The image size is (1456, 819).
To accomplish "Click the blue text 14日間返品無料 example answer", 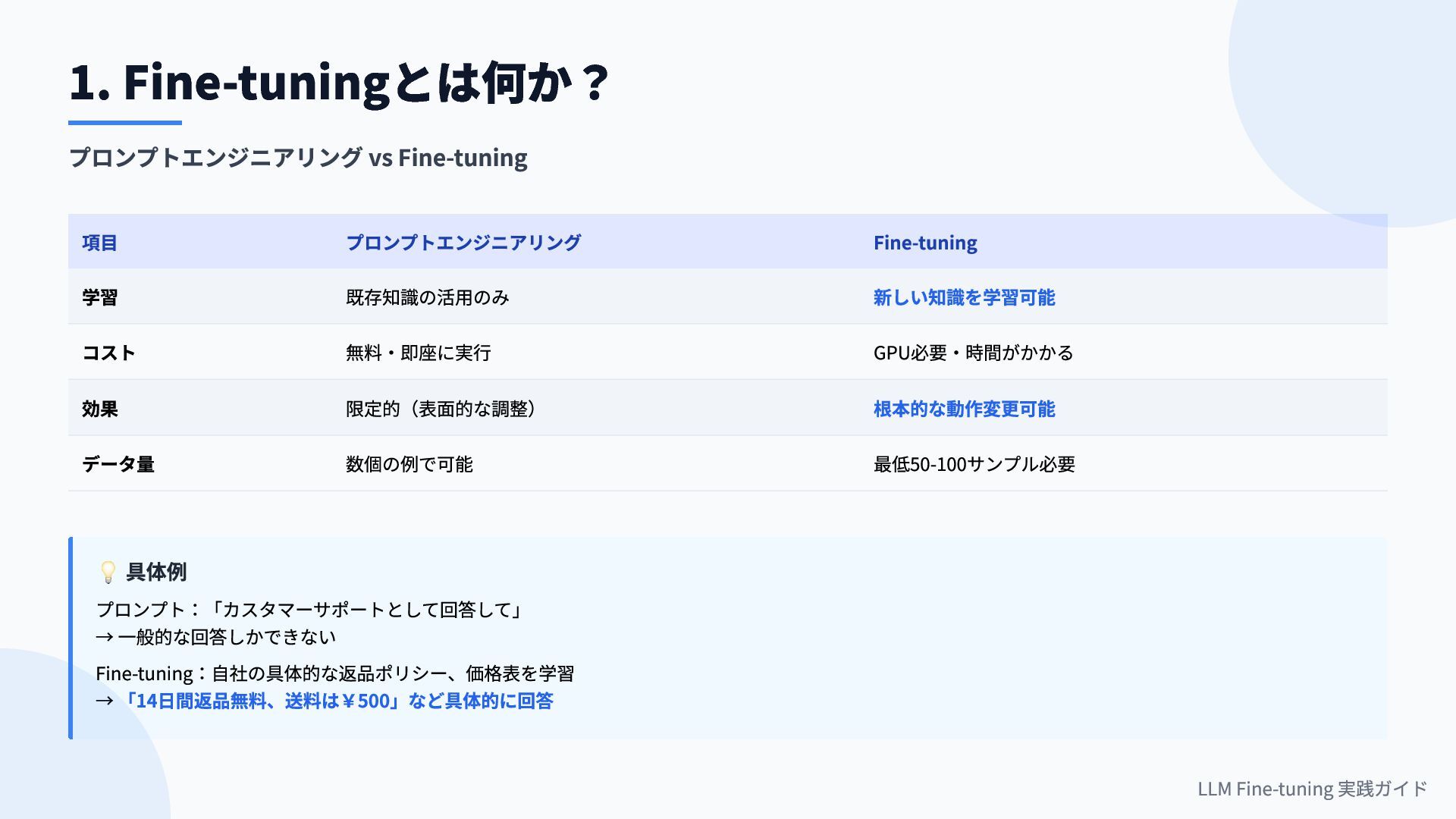I will click(x=337, y=701).
